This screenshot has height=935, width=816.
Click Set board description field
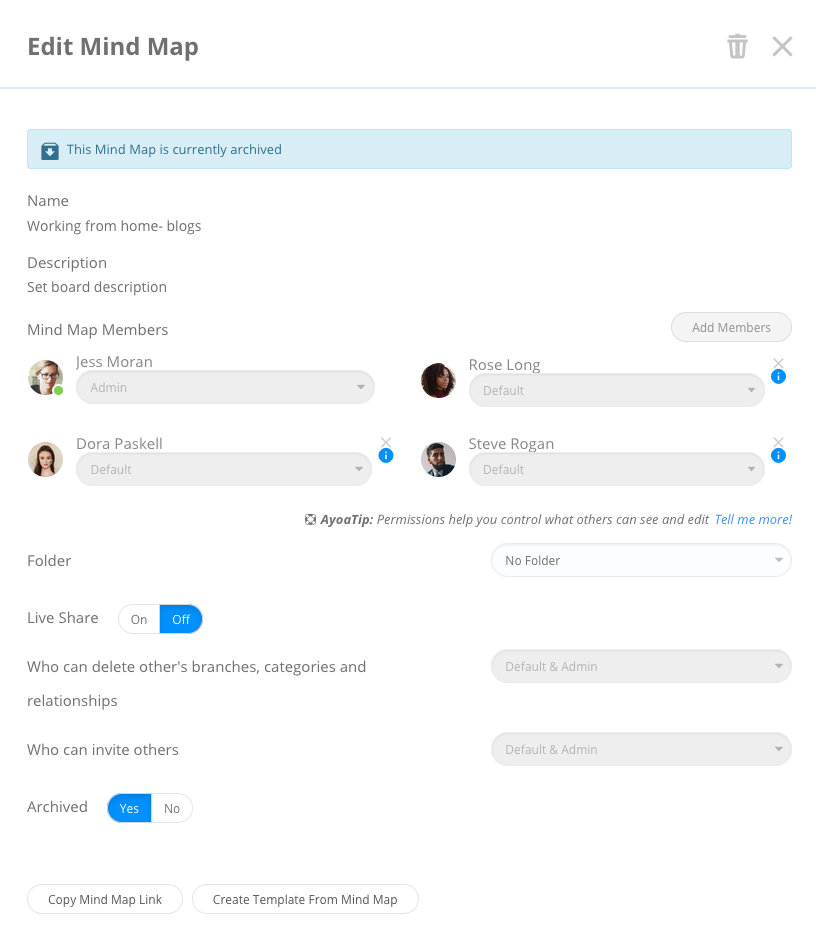tap(97, 287)
